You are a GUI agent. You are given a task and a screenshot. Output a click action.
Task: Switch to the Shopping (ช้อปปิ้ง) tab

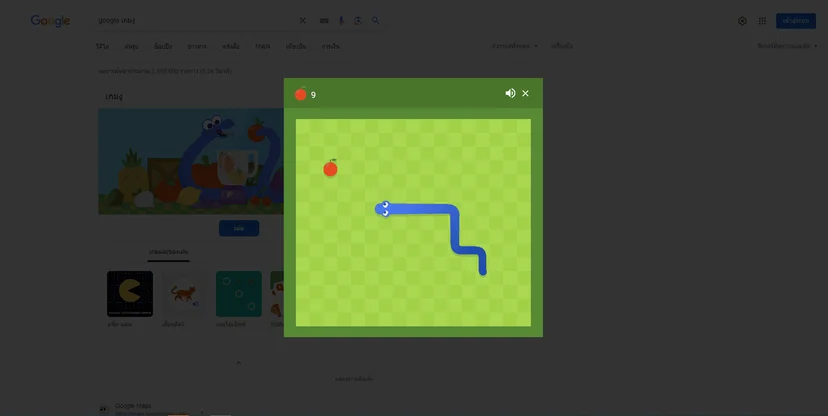[163, 46]
